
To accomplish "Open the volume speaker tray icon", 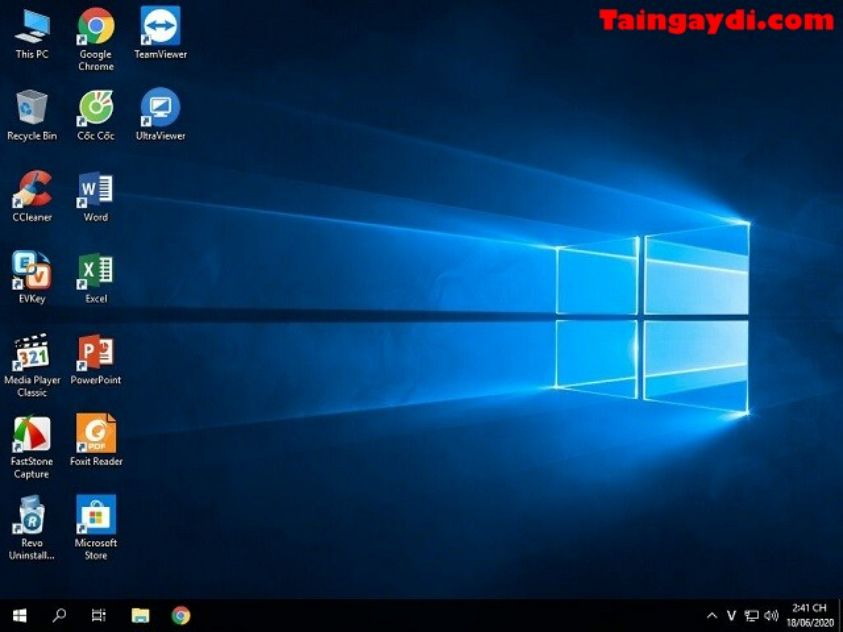I will tap(771, 616).
